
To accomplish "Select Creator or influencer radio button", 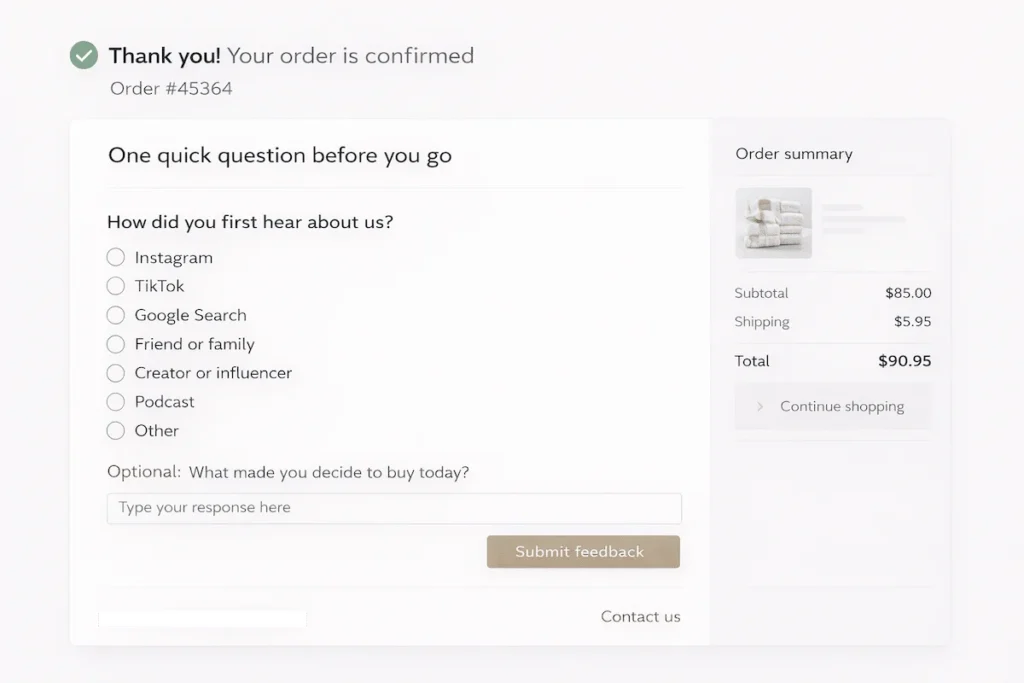I will pyautogui.click(x=116, y=373).
